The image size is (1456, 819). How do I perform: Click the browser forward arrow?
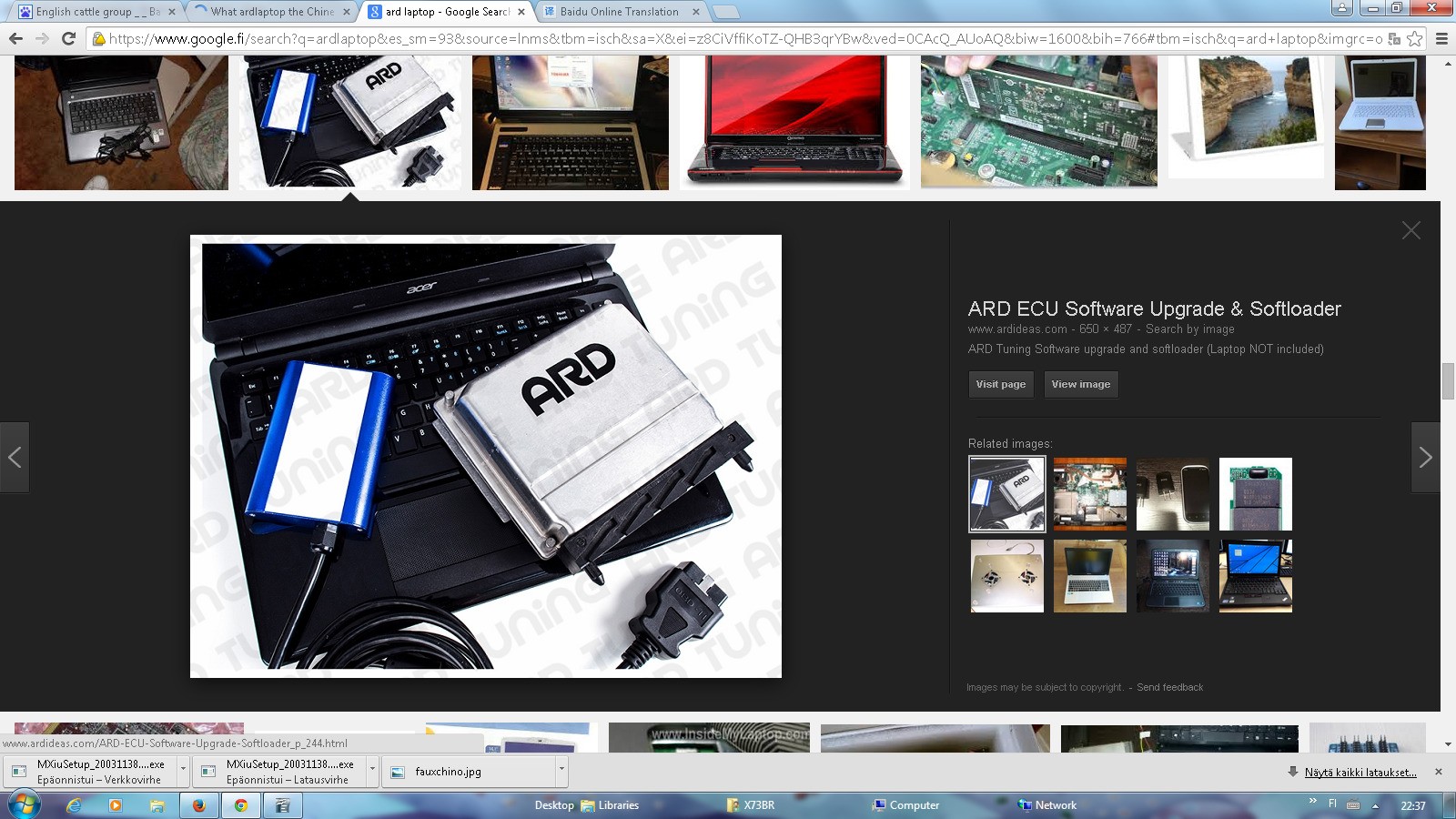(x=42, y=38)
